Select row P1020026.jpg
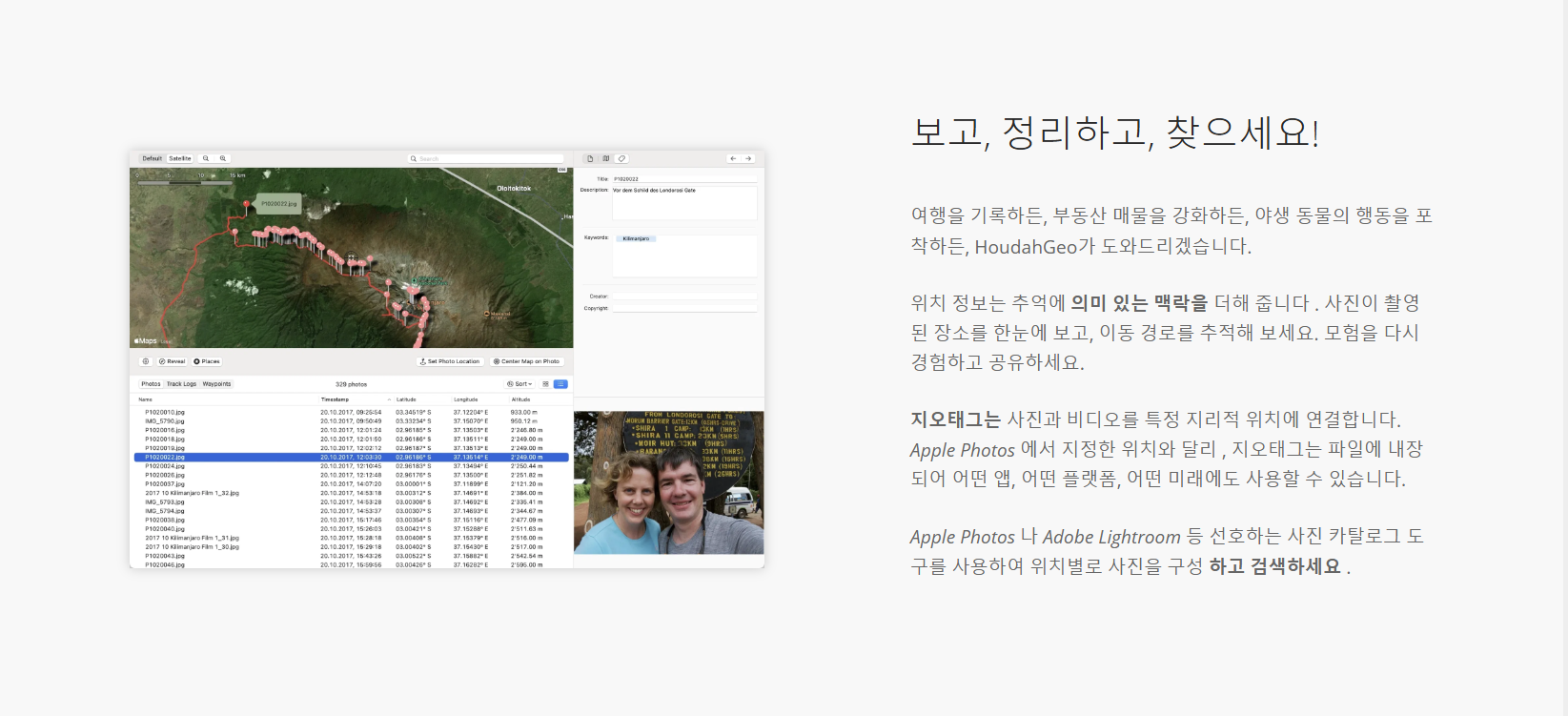Screen dimensions: 1568x716 [x=352, y=475]
